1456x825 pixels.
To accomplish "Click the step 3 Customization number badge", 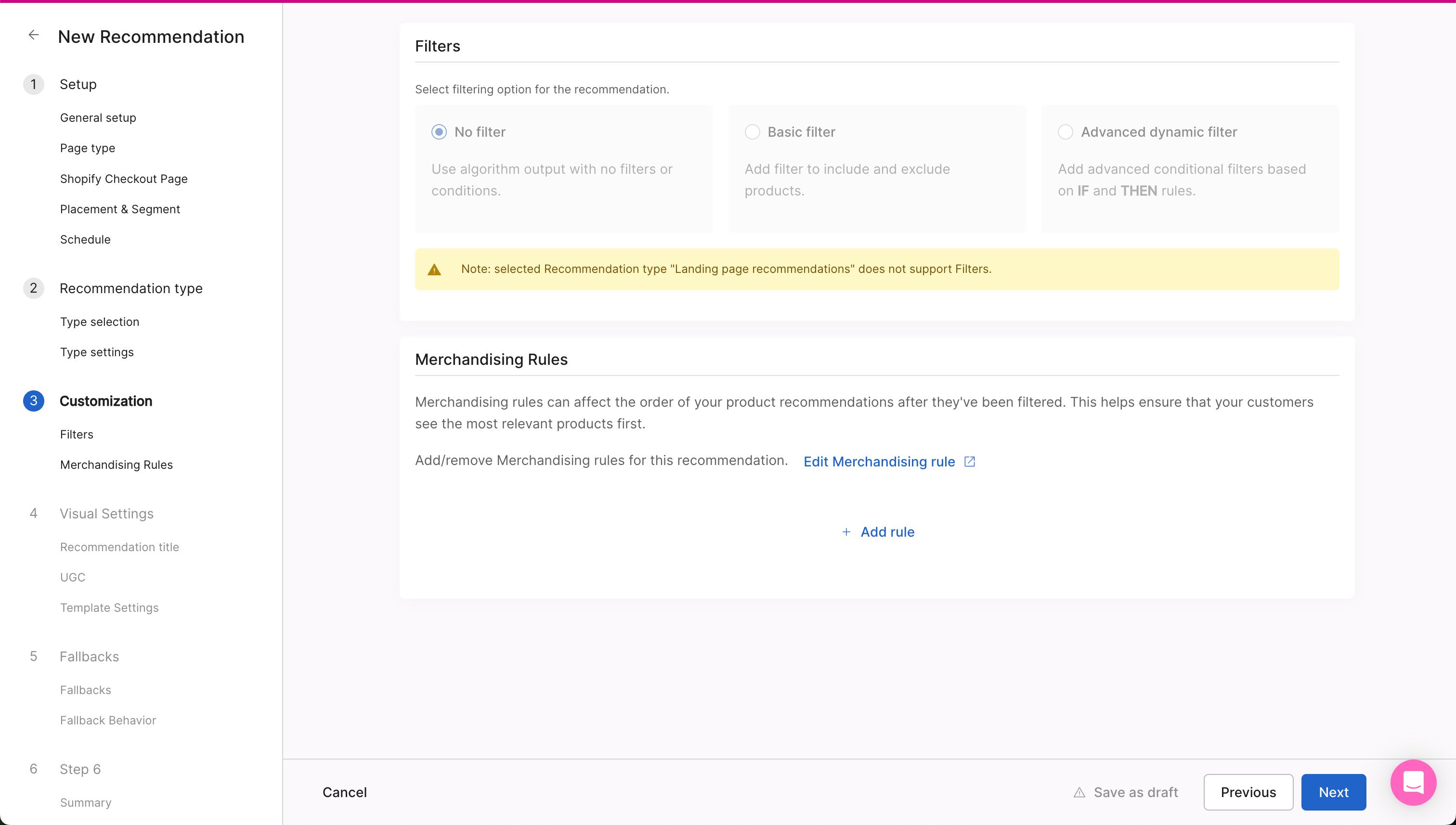I will tap(33, 401).
